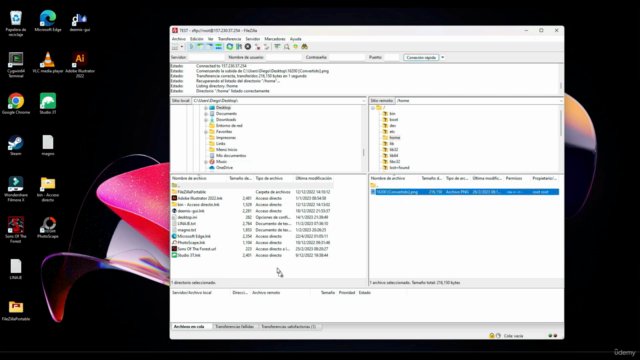Select the etc folder in the remote tree
This screenshot has width=640, height=360.
[x=392, y=132]
